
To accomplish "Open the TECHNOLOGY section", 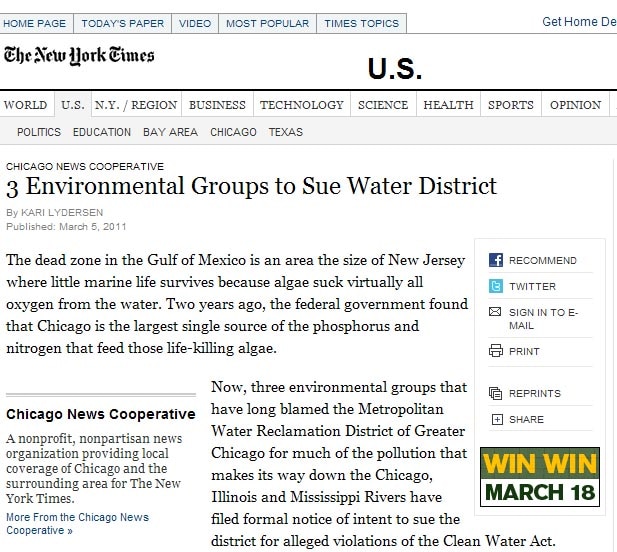I will click(x=302, y=105).
